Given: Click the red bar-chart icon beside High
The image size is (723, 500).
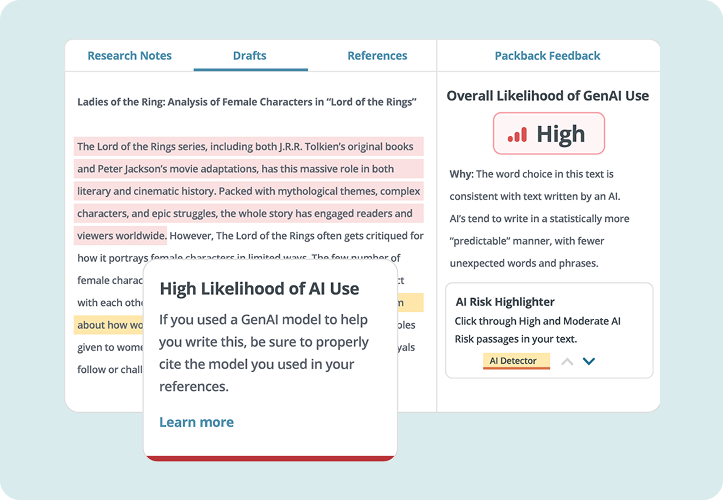Looking at the screenshot, I should coord(517,134).
